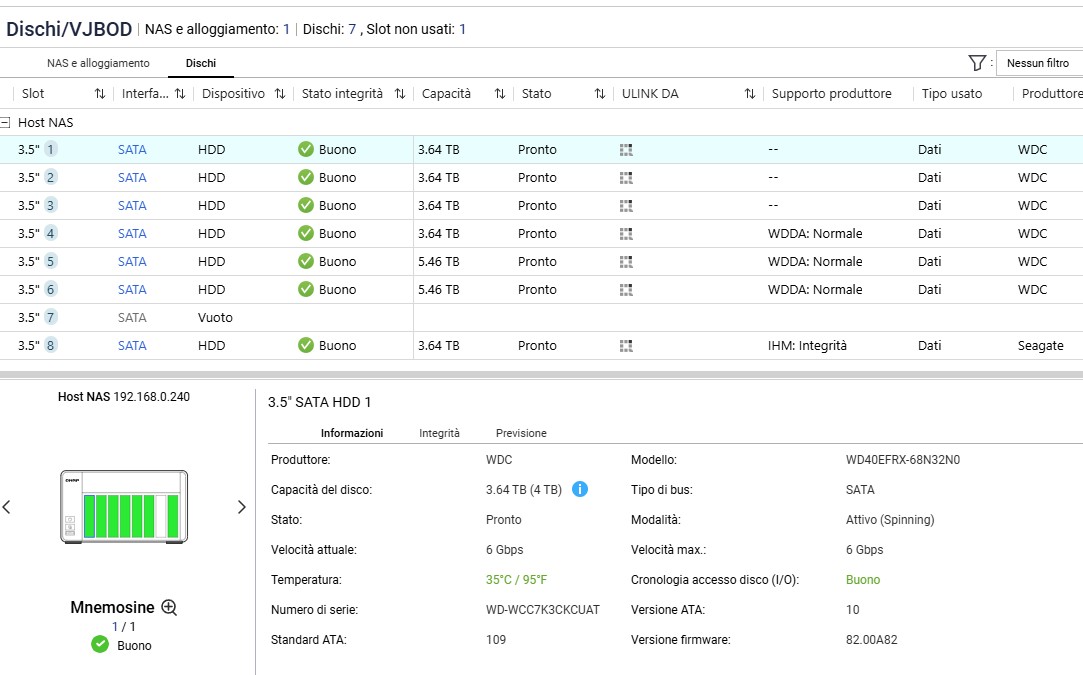Open the Integrità tab in disk details
The height and width of the screenshot is (675, 1083).
click(439, 433)
